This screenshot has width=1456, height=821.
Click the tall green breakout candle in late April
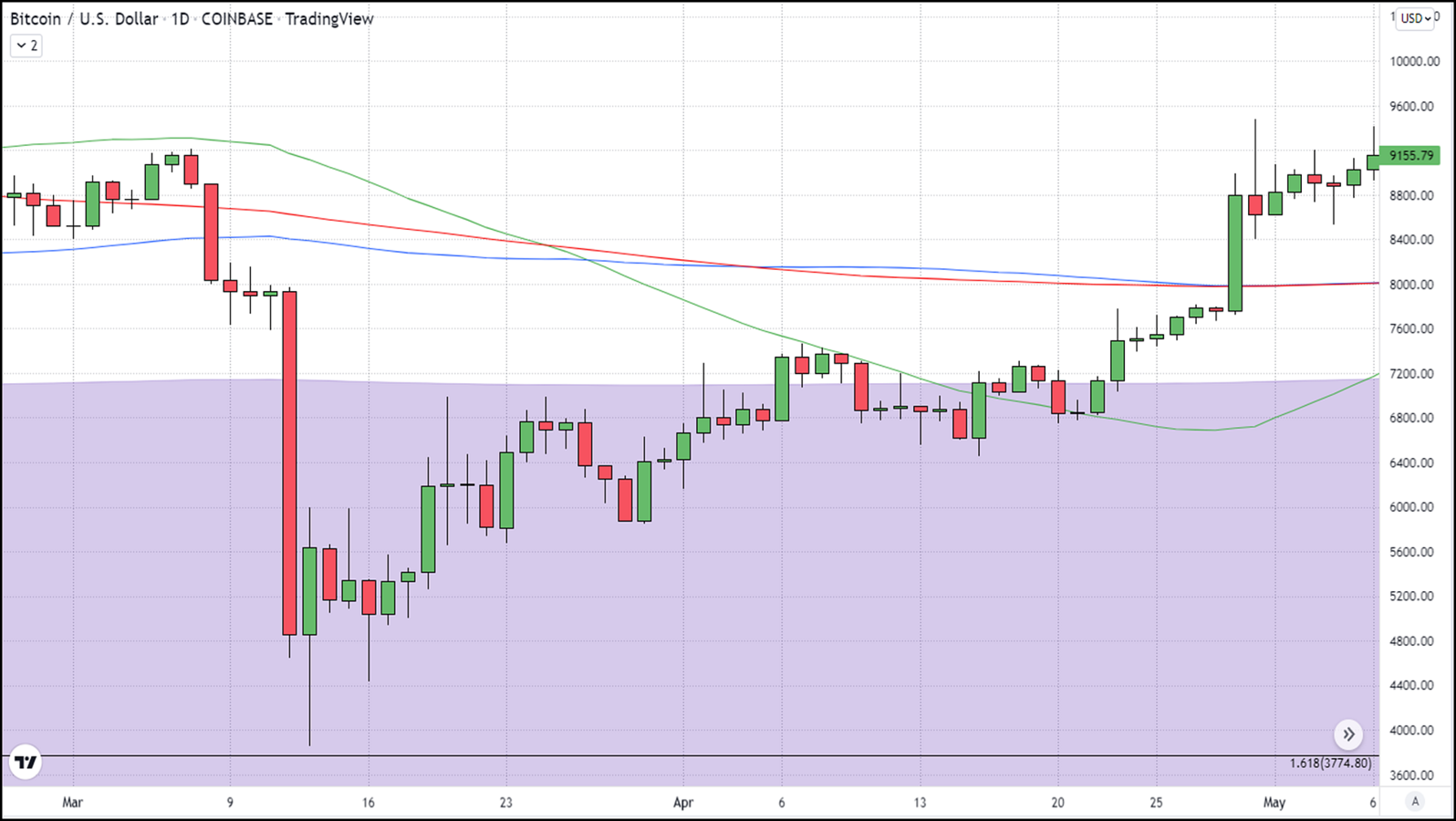pyautogui.click(x=1235, y=253)
